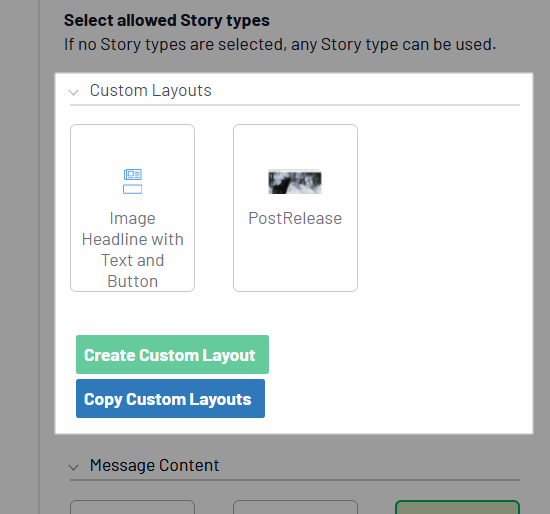This screenshot has height=514, width=550.
Task: Click the divider line under Custom Layouts
Action: 295,105
